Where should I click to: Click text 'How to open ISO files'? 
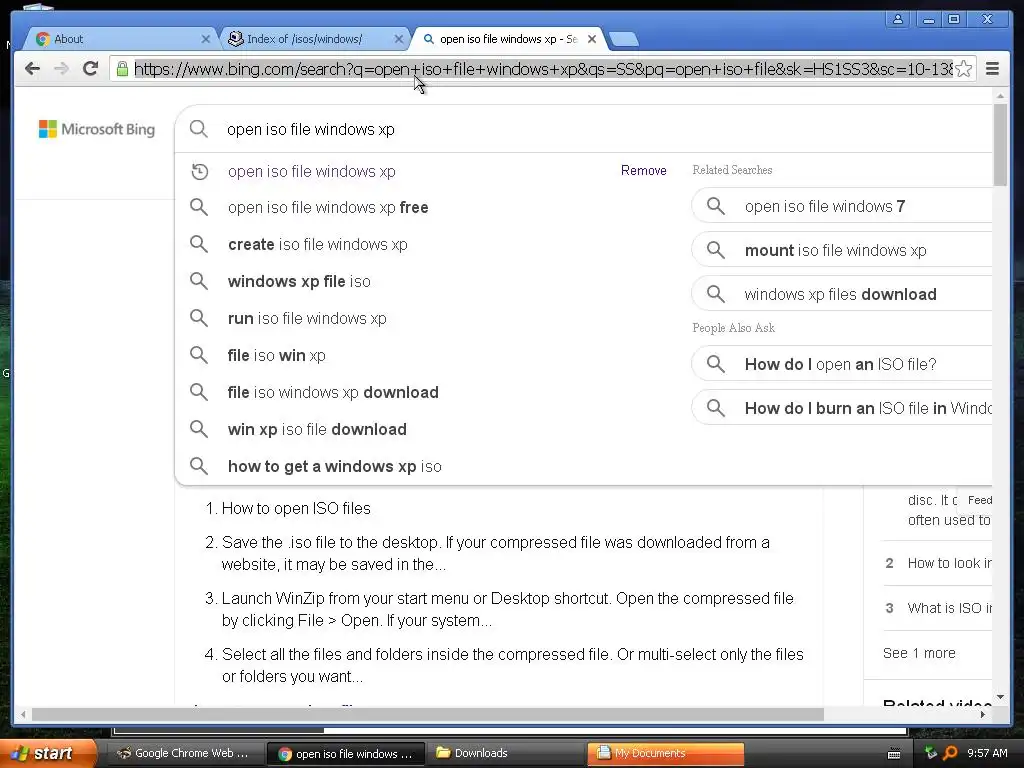click(x=296, y=508)
